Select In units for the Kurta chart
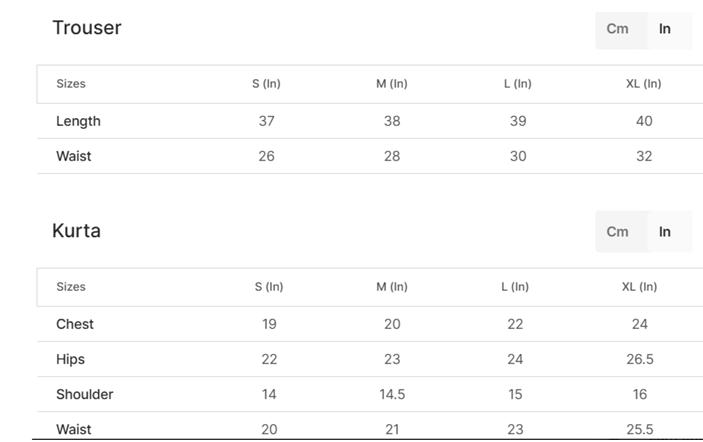Viewport: 703px width, 442px height. [x=665, y=232]
